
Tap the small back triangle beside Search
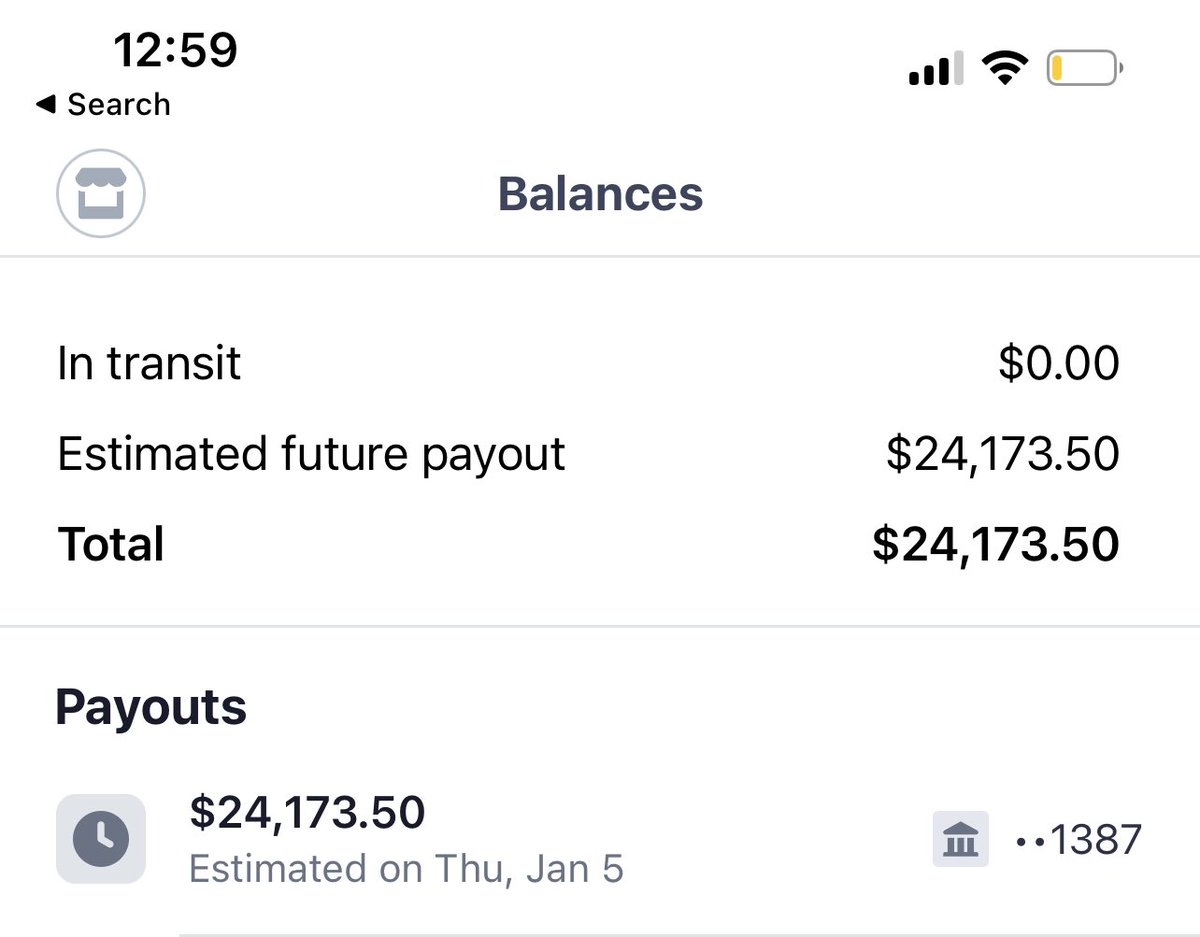pyautogui.click(x=44, y=104)
